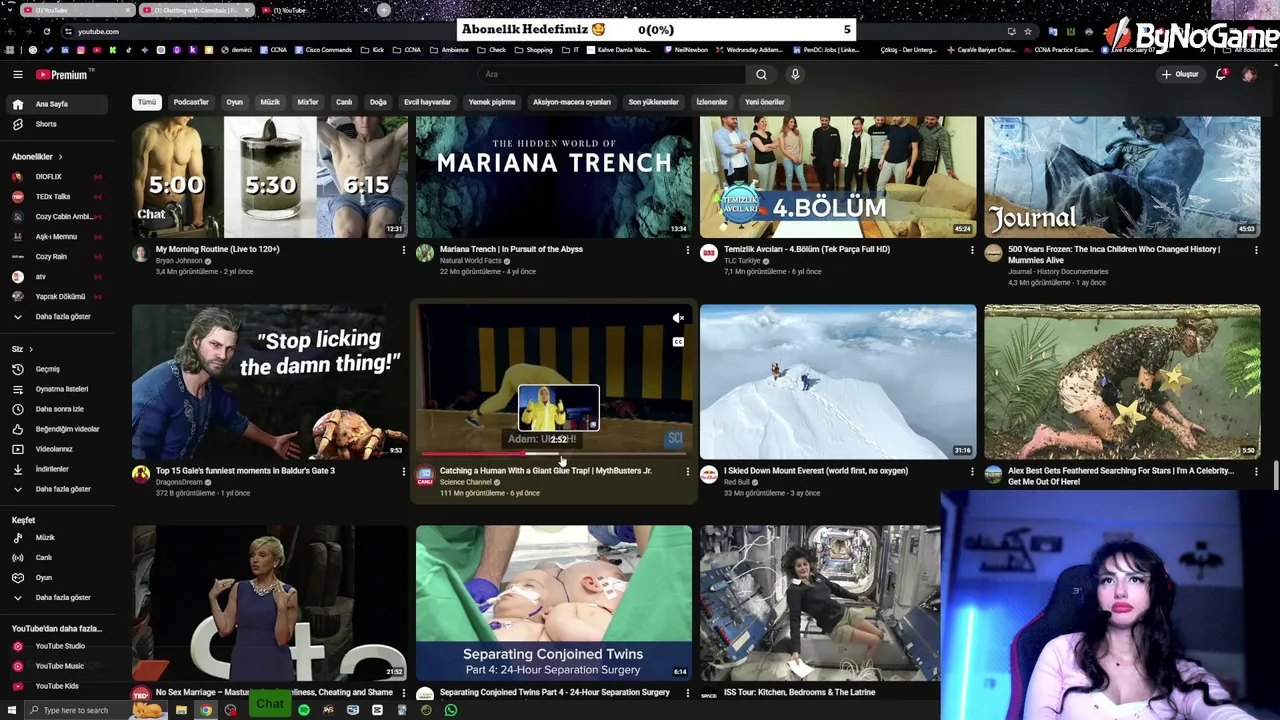Open the Science Channel name link
1280x720 pixels.
tap(466, 482)
